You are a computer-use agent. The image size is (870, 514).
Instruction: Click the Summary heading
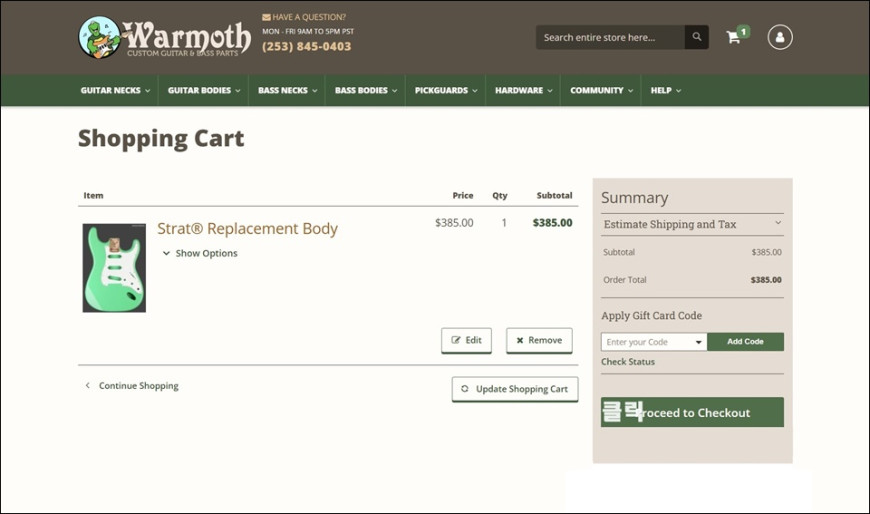coord(635,198)
